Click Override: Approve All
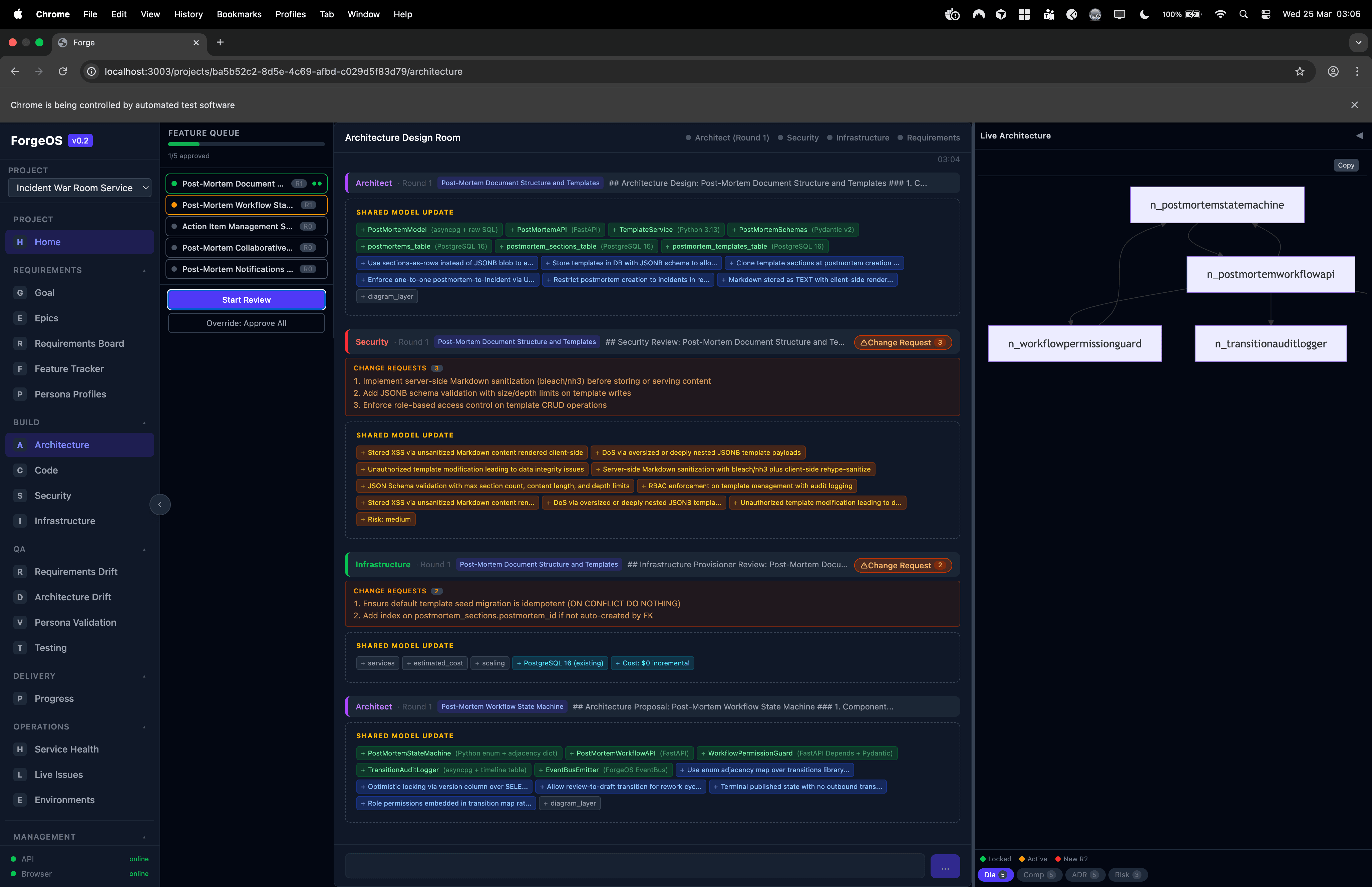 pos(246,323)
